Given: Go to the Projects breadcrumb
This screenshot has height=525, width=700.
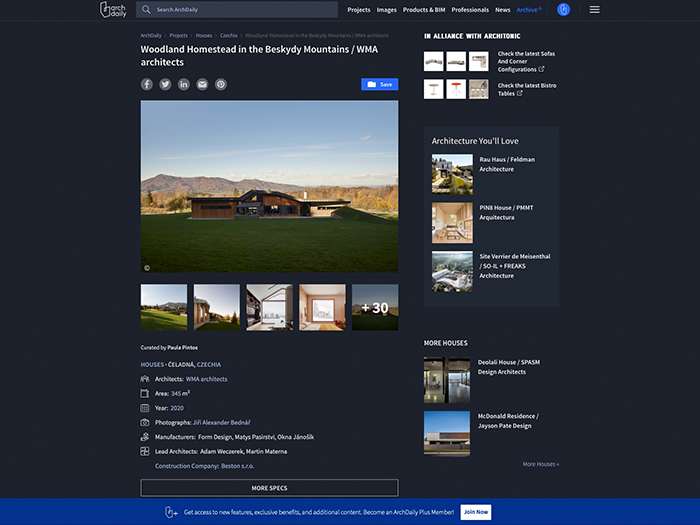Looking at the screenshot, I should pos(178,35).
